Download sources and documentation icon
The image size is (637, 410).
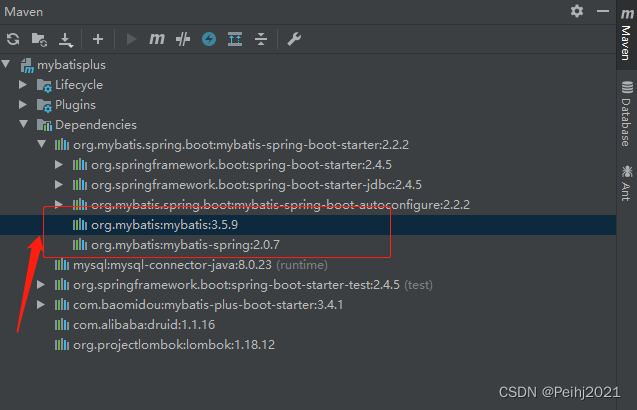pos(65,39)
